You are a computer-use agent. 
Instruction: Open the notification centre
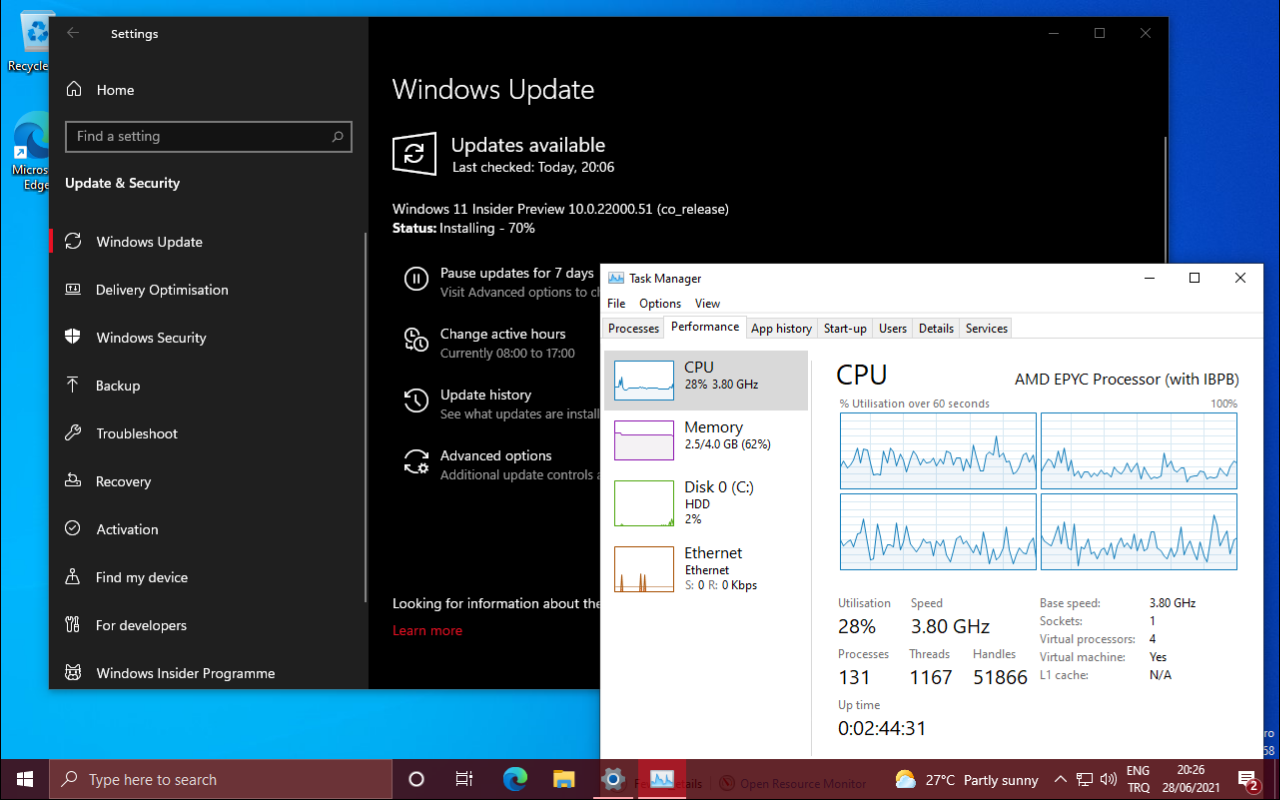[1248, 780]
